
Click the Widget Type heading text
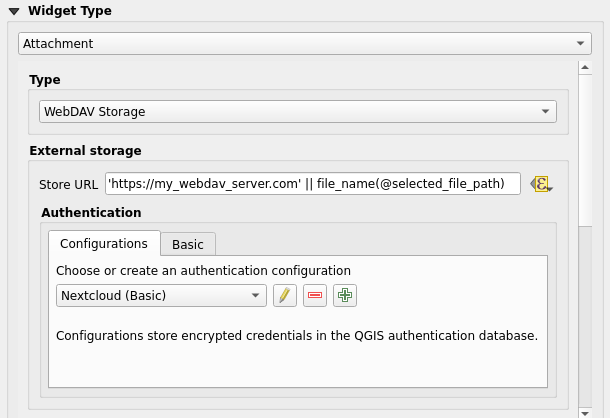[70, 11]
